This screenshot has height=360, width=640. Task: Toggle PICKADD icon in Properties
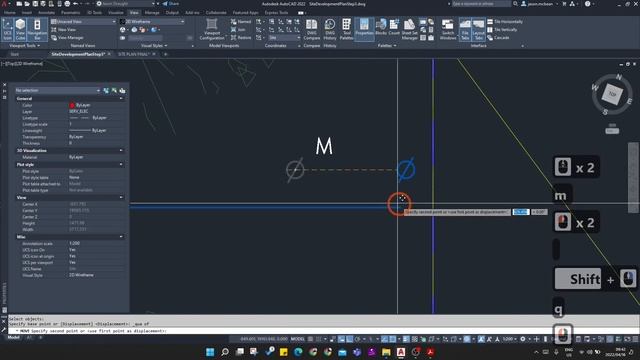pyautogui.click(x=106, y=91)
